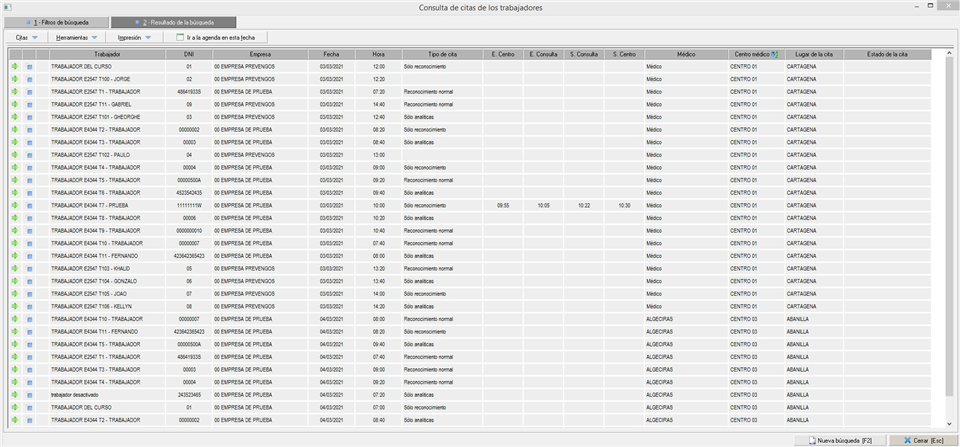Click blue appointment icon on E4344 T9 row

coord(29,230)
